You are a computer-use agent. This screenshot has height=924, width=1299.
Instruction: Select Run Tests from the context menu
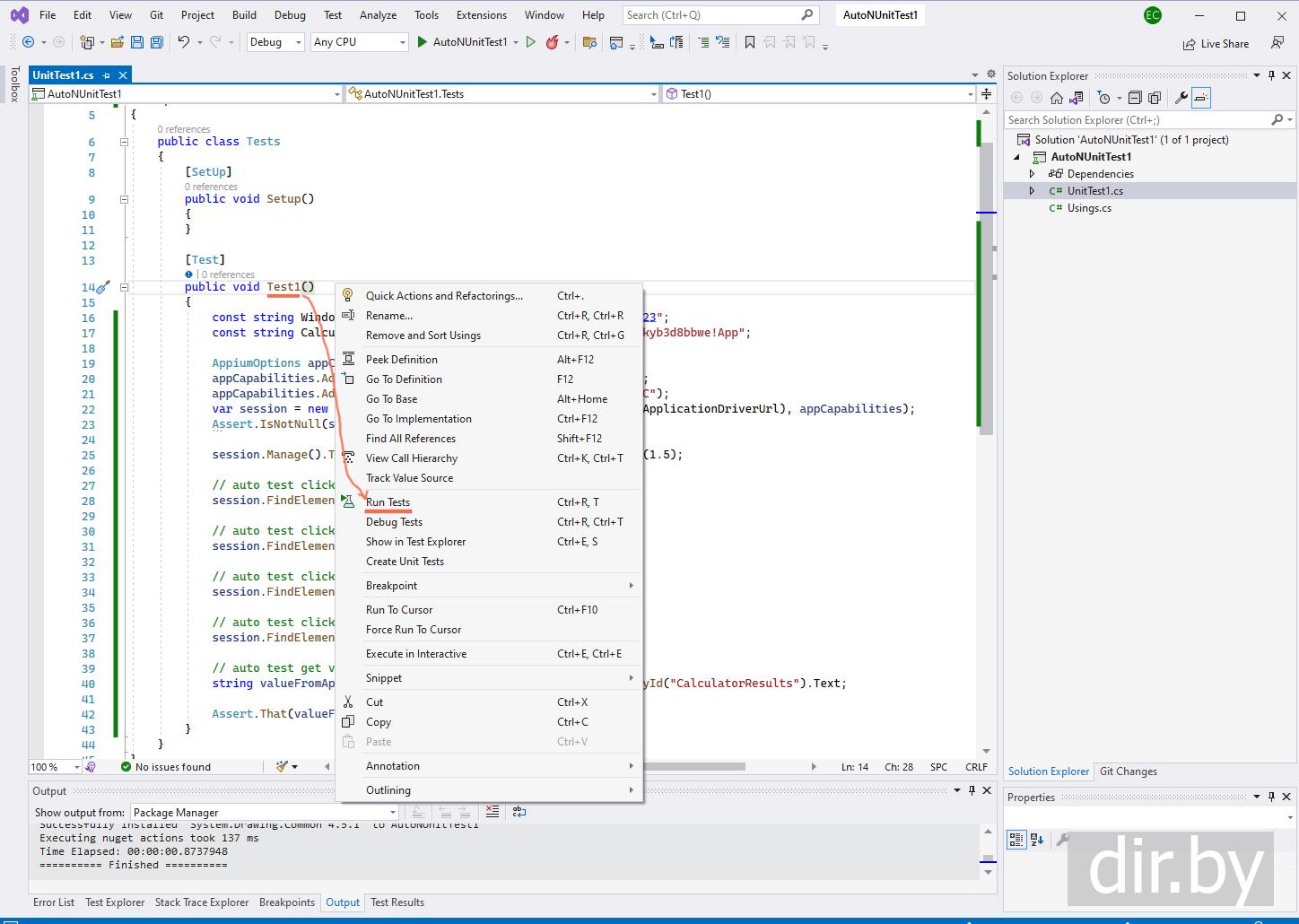[x=388, y=502]
